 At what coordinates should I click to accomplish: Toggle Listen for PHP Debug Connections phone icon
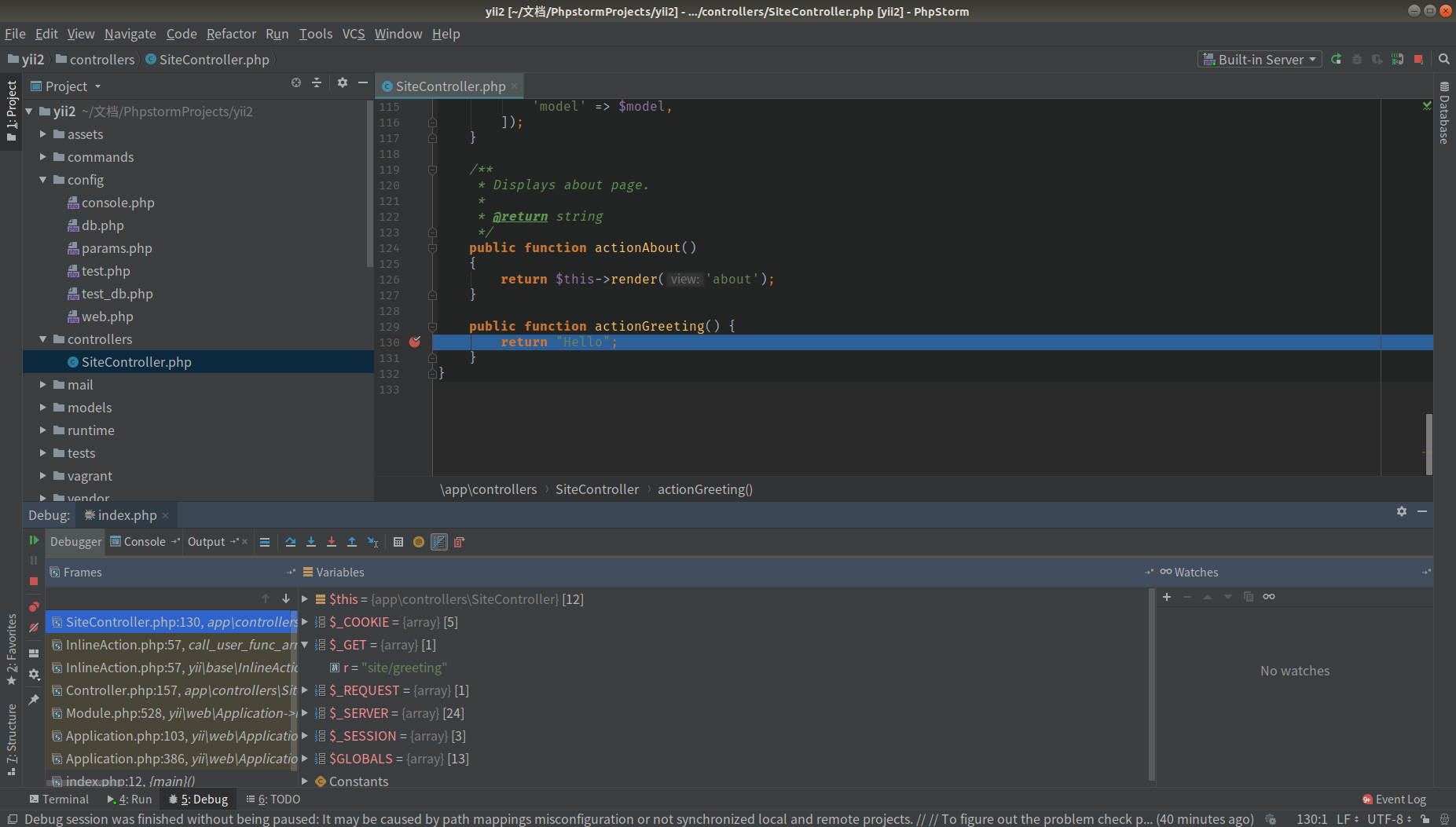pos(1397,59)
